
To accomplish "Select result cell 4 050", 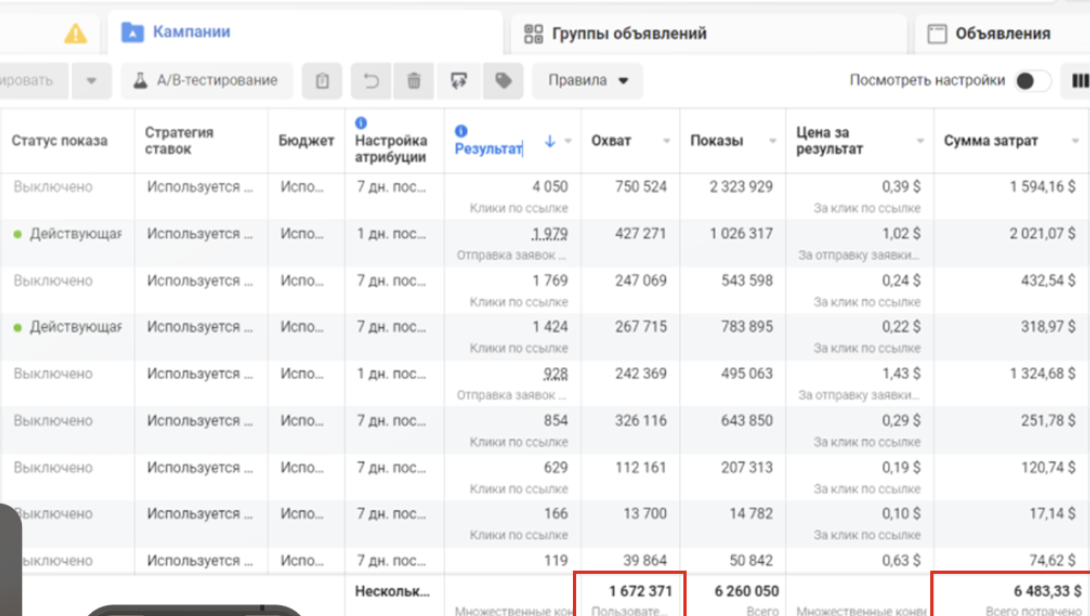I will 550,187.
